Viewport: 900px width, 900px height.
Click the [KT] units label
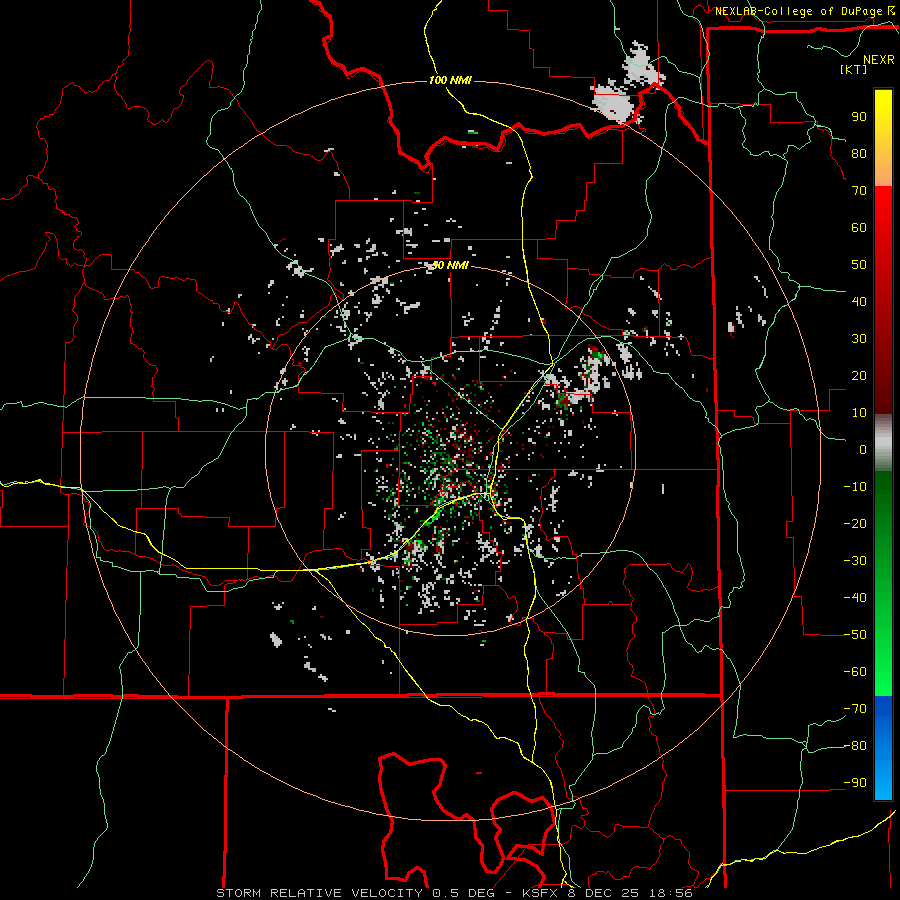coord(853,69)
